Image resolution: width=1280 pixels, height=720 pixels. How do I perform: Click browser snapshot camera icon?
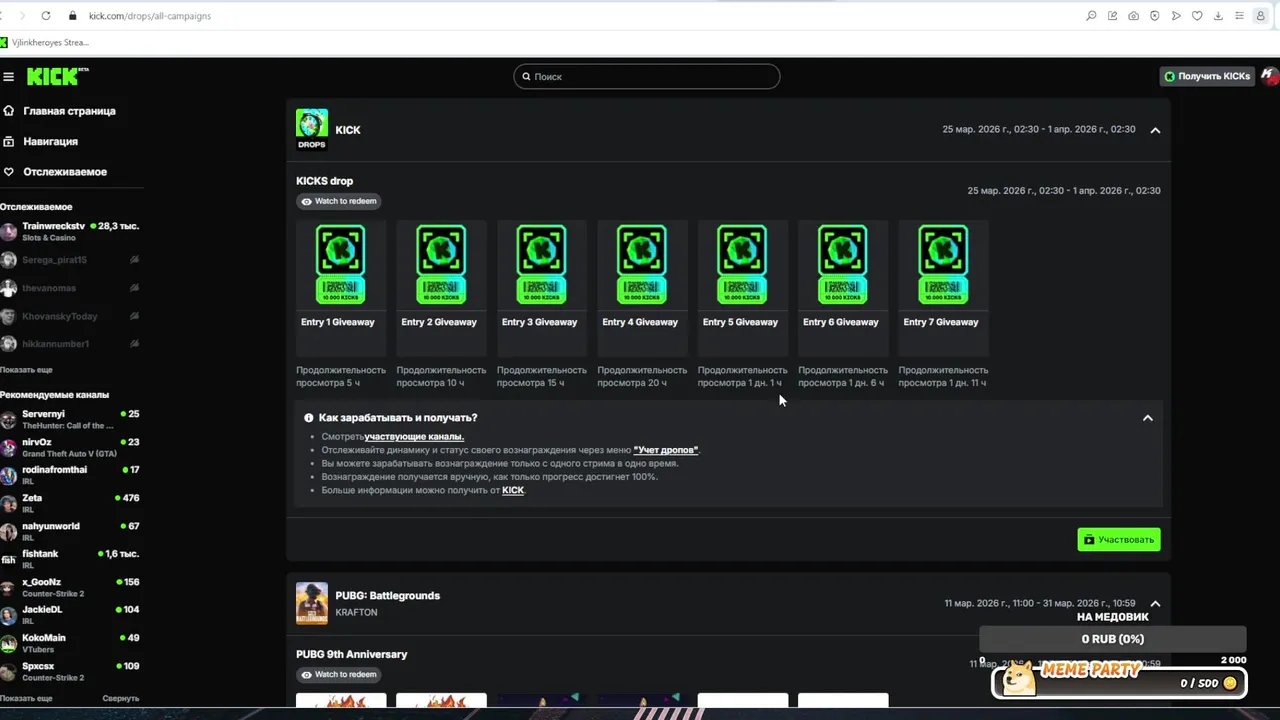tap(1133, 16)
